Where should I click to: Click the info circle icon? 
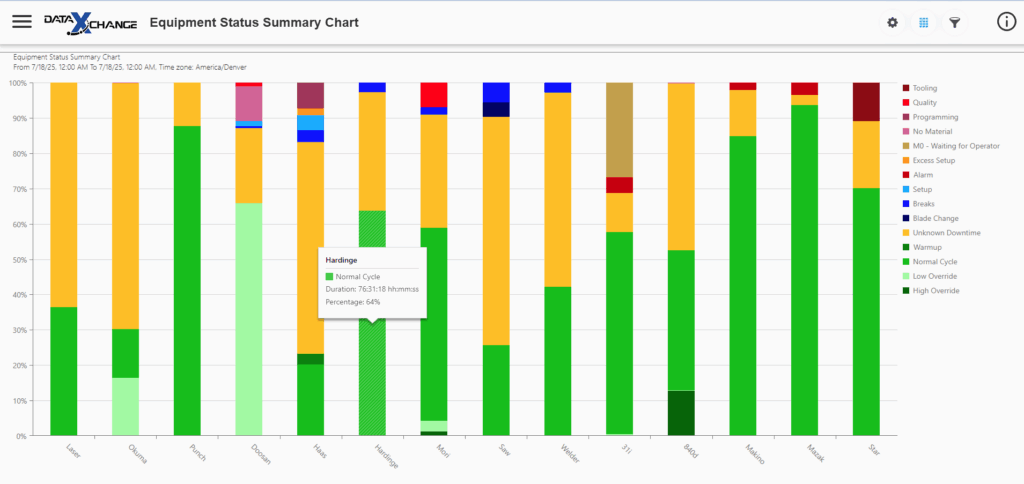pos(1006,22)
